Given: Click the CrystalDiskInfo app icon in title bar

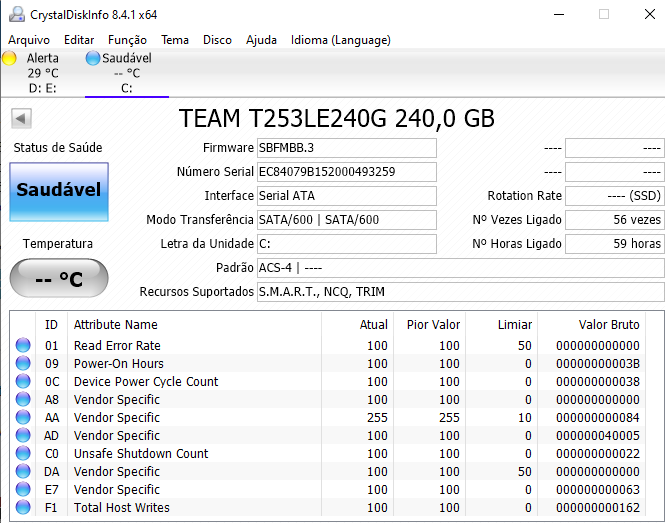Looking at the screenshot, I should pos(17,14).
